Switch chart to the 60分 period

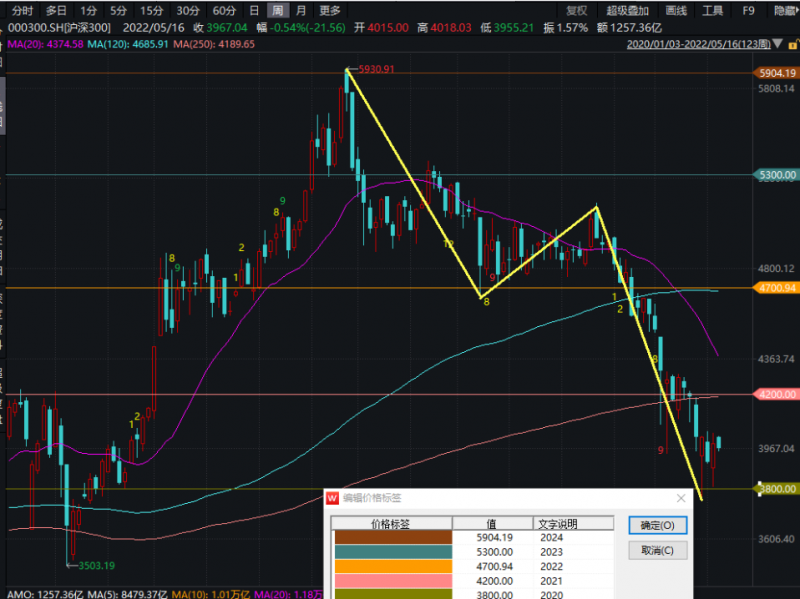224,10
